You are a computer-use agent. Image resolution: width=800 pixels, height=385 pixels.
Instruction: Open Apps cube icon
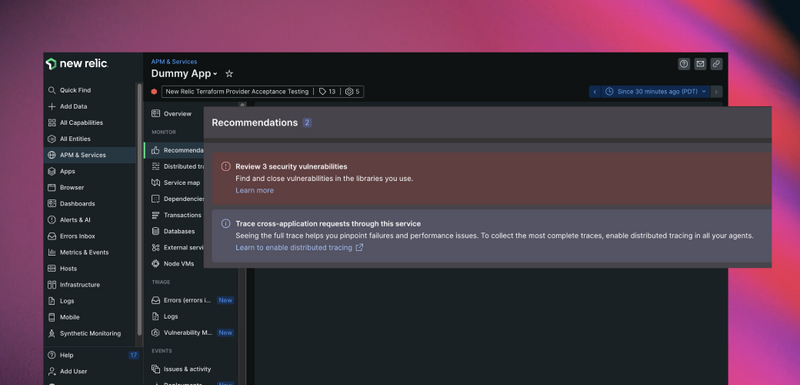(52, 171)
